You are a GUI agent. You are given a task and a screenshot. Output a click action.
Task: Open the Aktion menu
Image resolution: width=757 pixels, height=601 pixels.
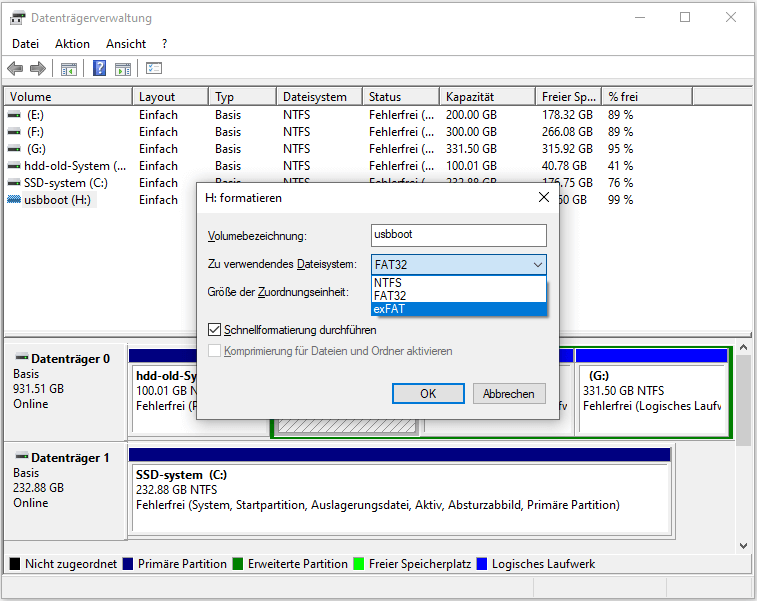tap(72, 44)
